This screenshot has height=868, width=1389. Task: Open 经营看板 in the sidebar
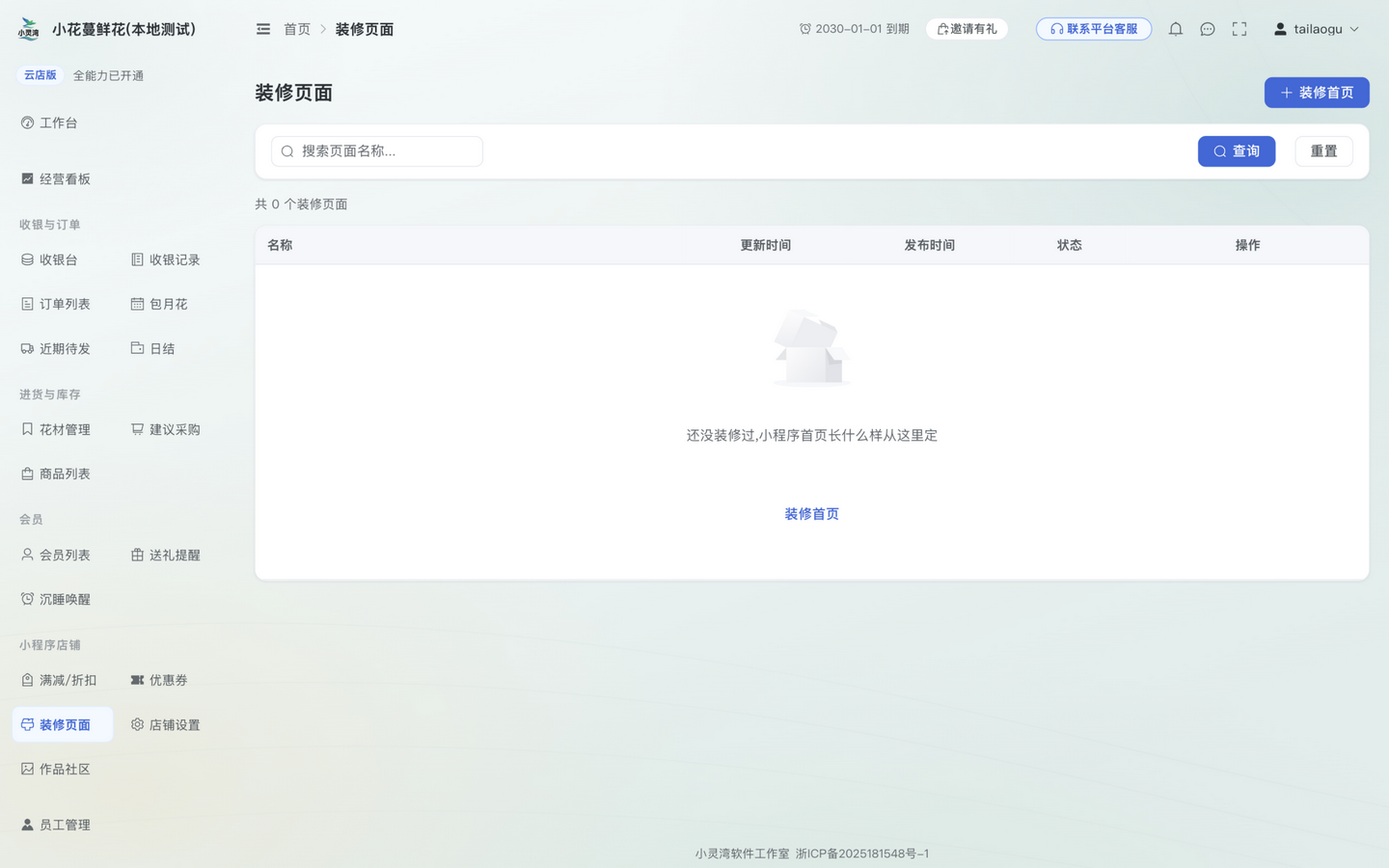[63, 178]
